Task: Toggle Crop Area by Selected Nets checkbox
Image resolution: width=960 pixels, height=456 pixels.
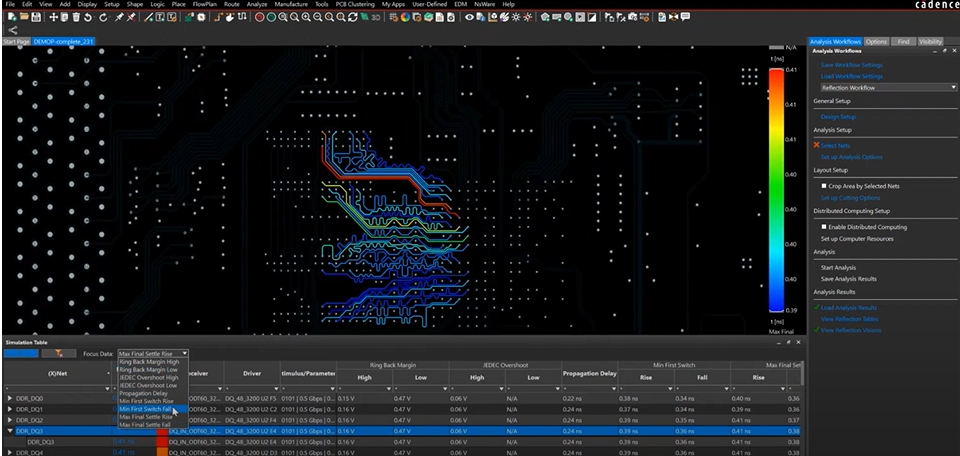Action: (823, 186)
